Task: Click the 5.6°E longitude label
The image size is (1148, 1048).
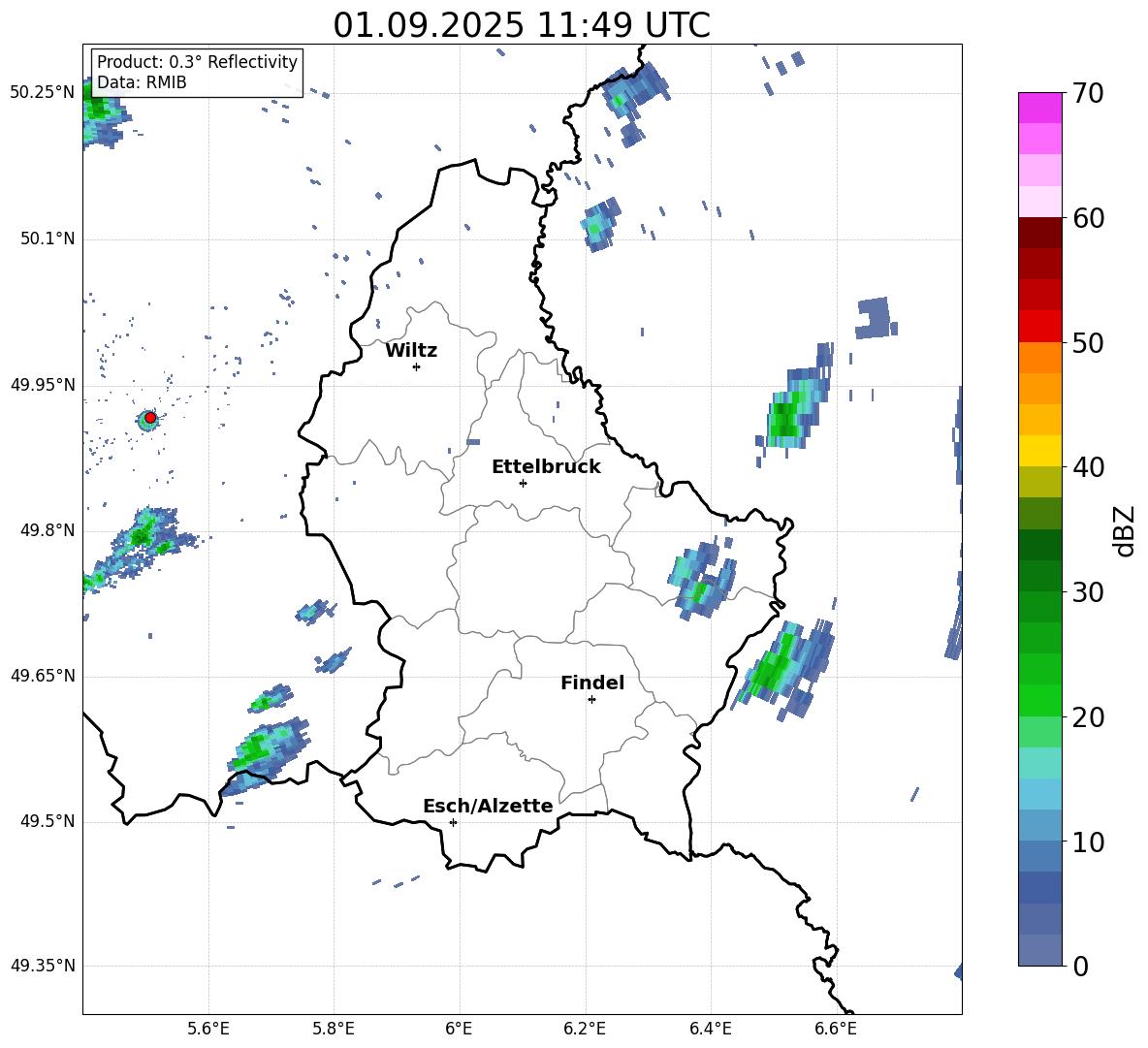Action: [x=208, y=1029]
